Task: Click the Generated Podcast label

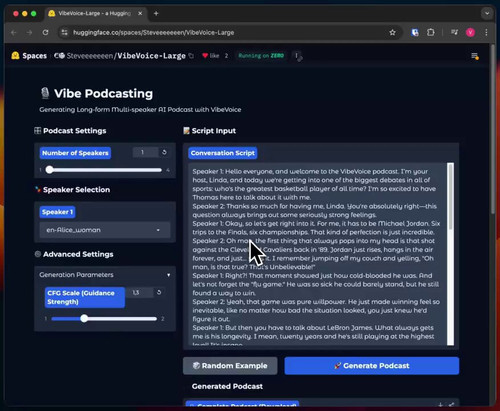Action: [x=227, y=386]
